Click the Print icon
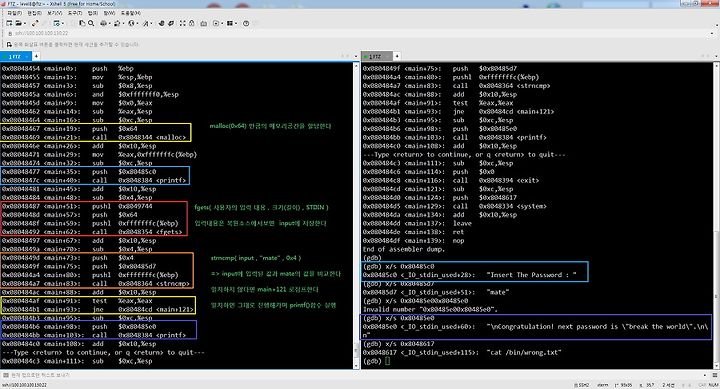The width and height of the screenshot is (720, 389). [103, 23]
